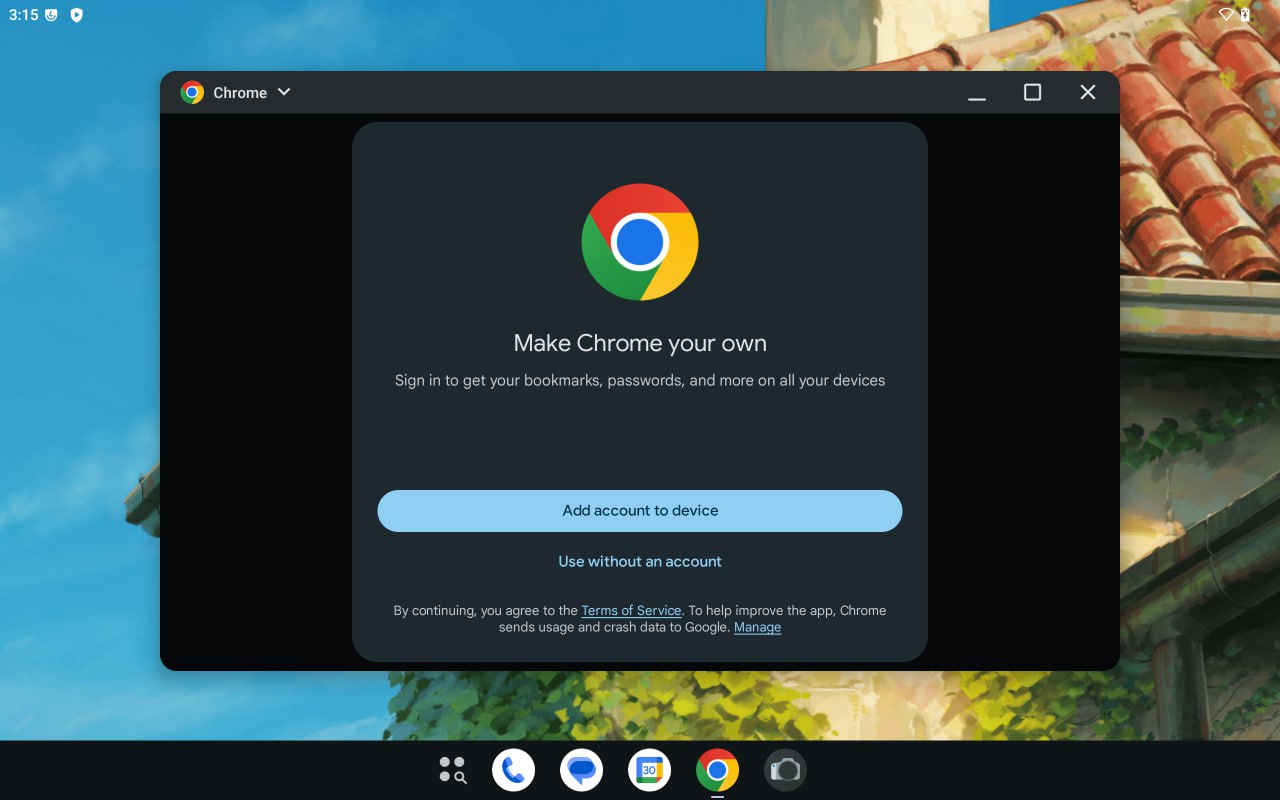Viewport: 1280px width, 800px height.
Task: Close the Chrome window
Action: click(1088, 92)
